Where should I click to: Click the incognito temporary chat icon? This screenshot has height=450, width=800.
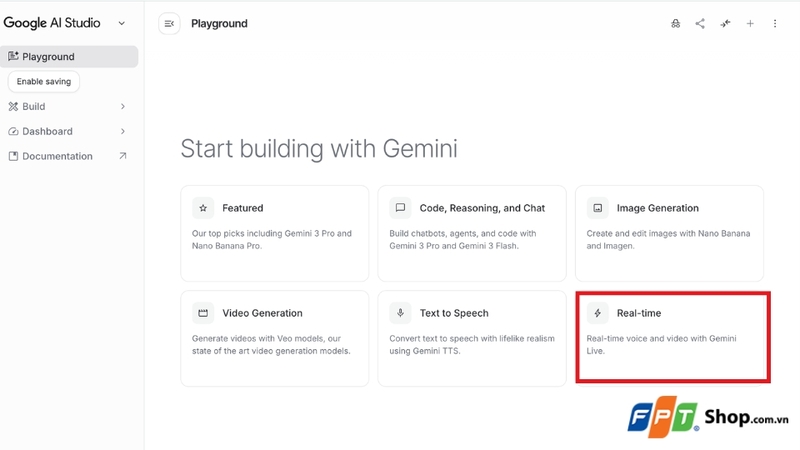point(676,23)
